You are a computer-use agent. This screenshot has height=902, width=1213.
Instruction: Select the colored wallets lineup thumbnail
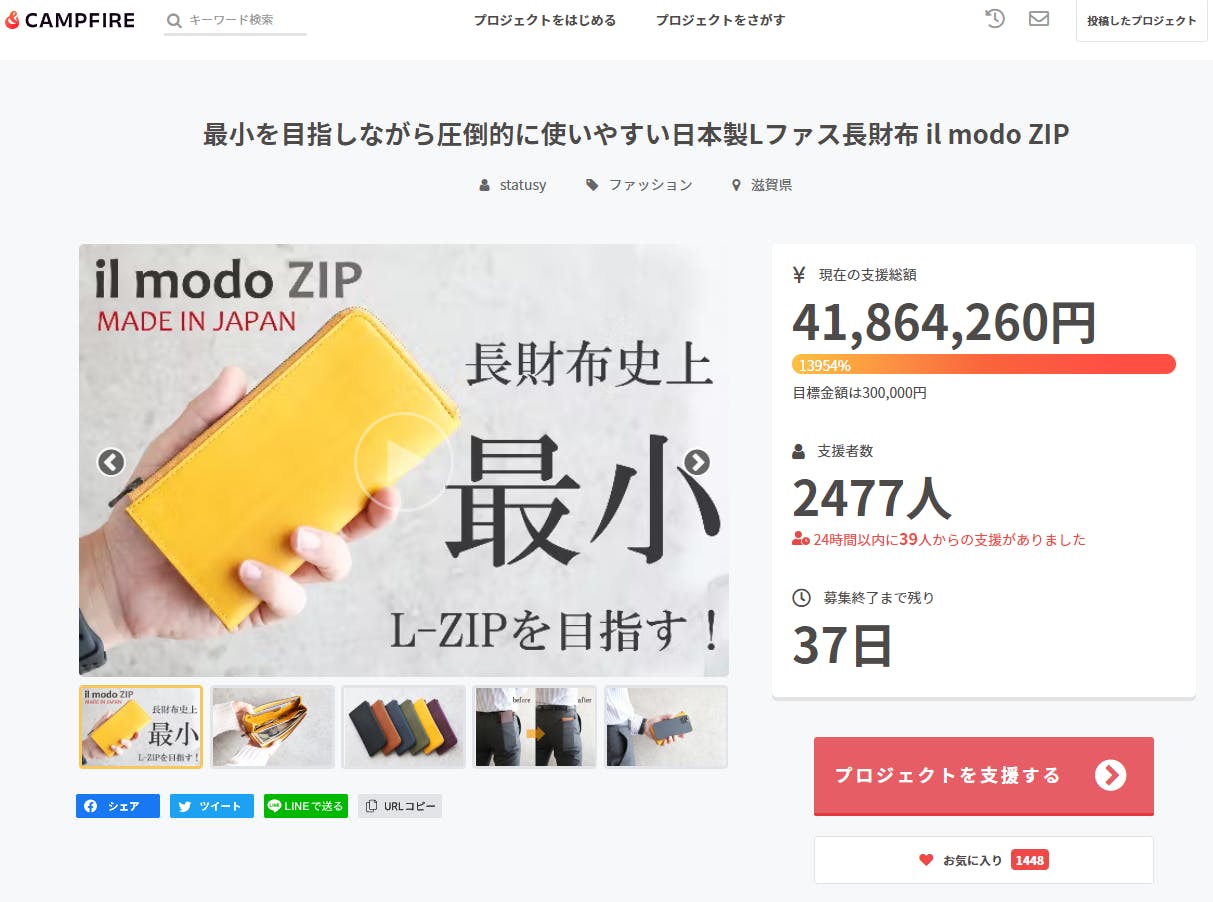(404, 727)
